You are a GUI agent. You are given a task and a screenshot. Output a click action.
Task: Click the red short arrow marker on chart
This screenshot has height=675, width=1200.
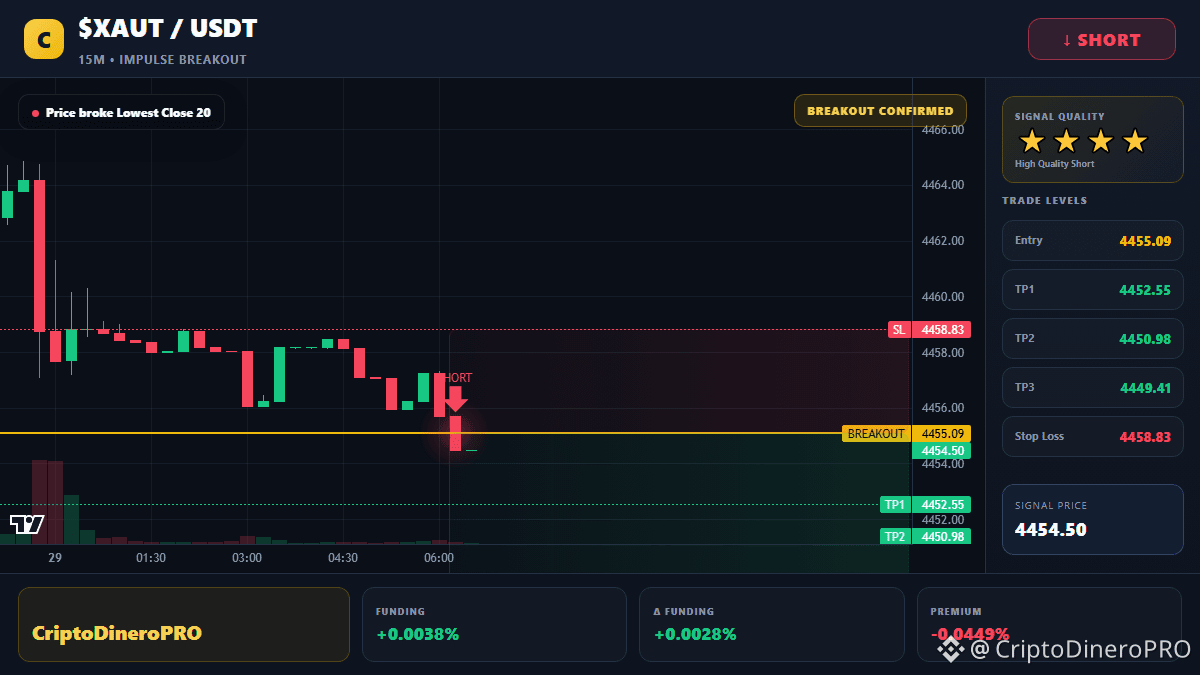point(455,399)
